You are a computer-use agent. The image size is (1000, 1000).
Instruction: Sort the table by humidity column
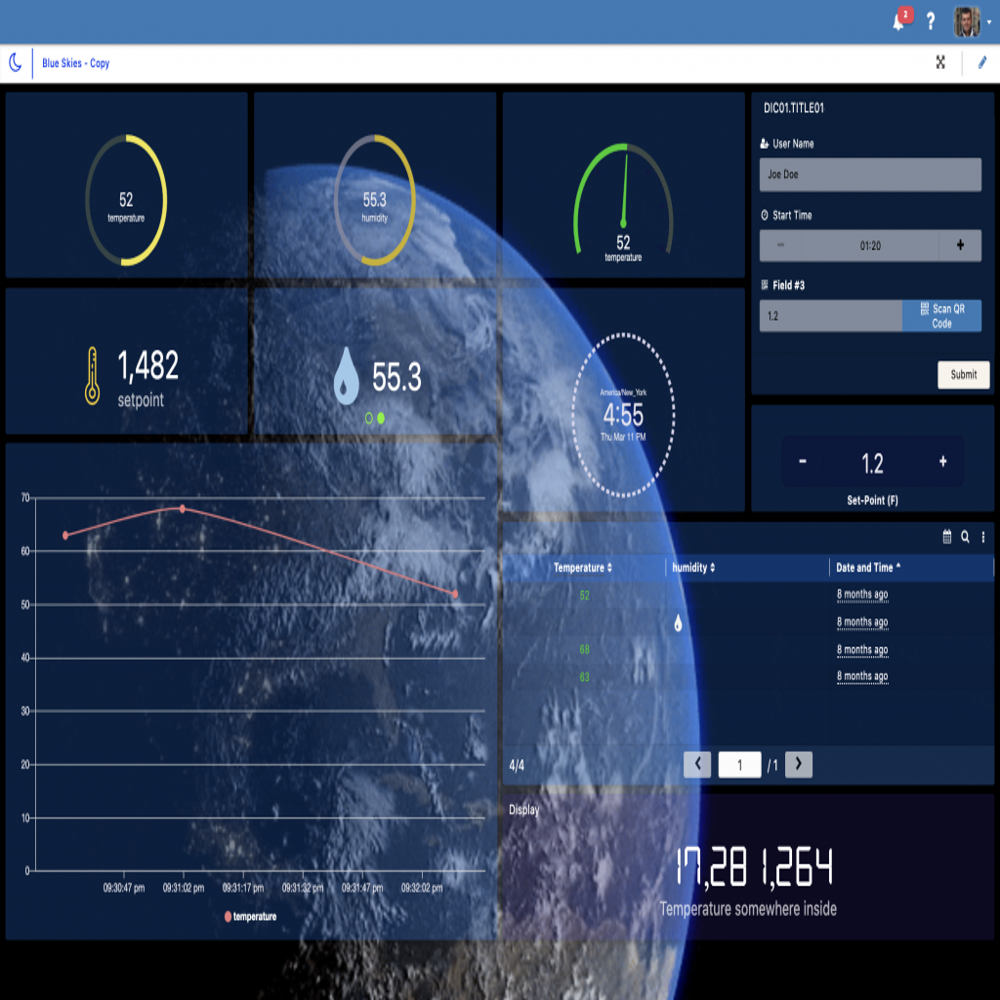click(694, 568)
